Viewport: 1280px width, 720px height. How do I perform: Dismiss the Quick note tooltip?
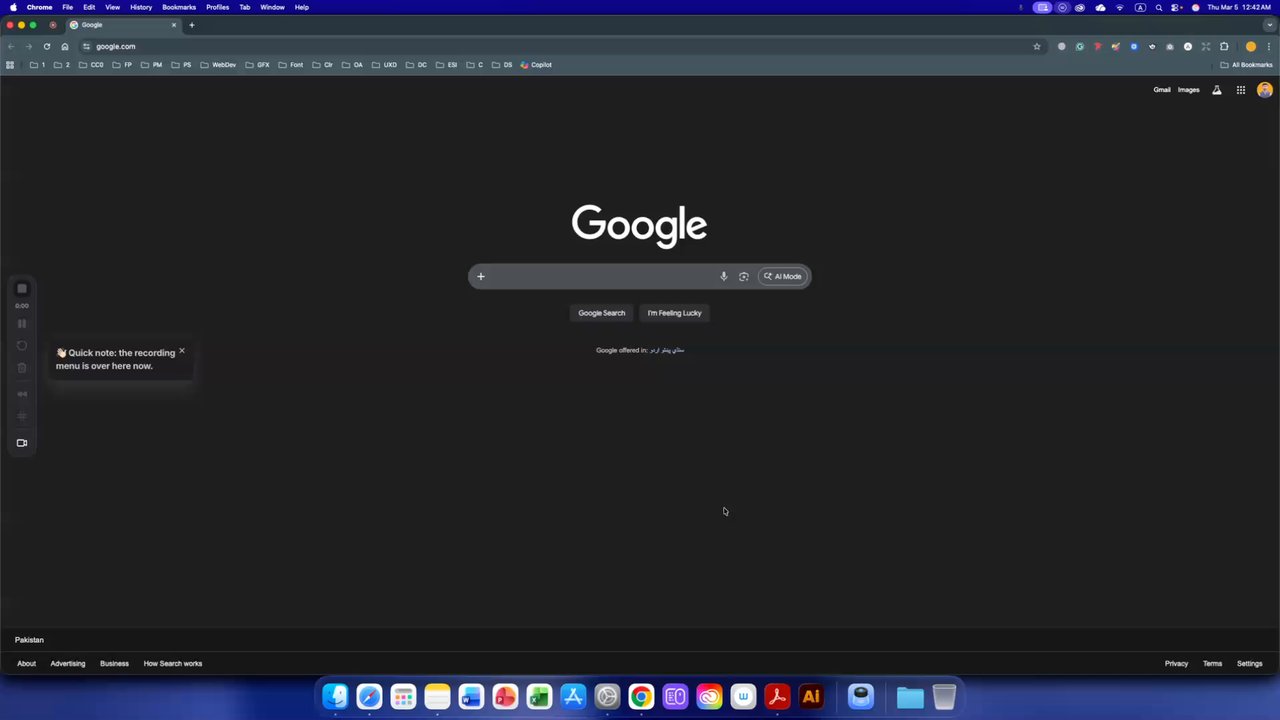(x=182, y=351)
